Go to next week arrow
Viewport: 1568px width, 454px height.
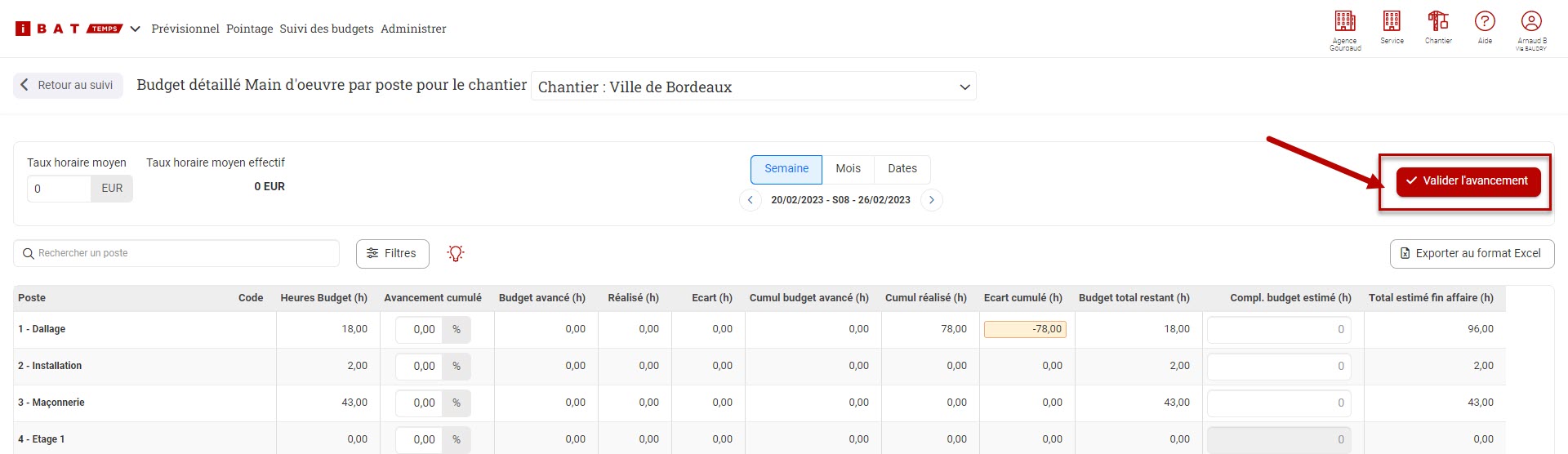pyautogui.click(x=932, y=200)
